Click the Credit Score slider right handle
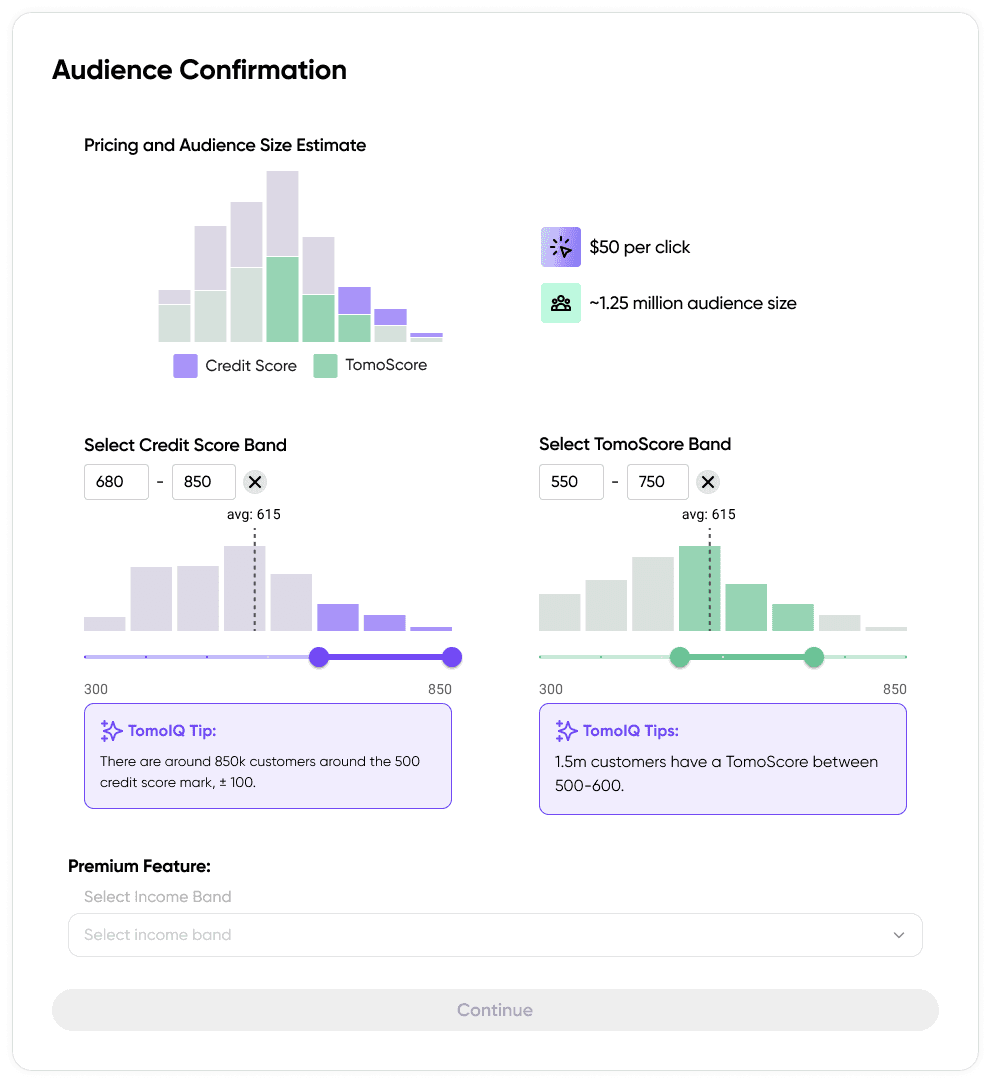Image resolution: width=991 pixels, height=1083 pixels. click(x=452, y=657)
